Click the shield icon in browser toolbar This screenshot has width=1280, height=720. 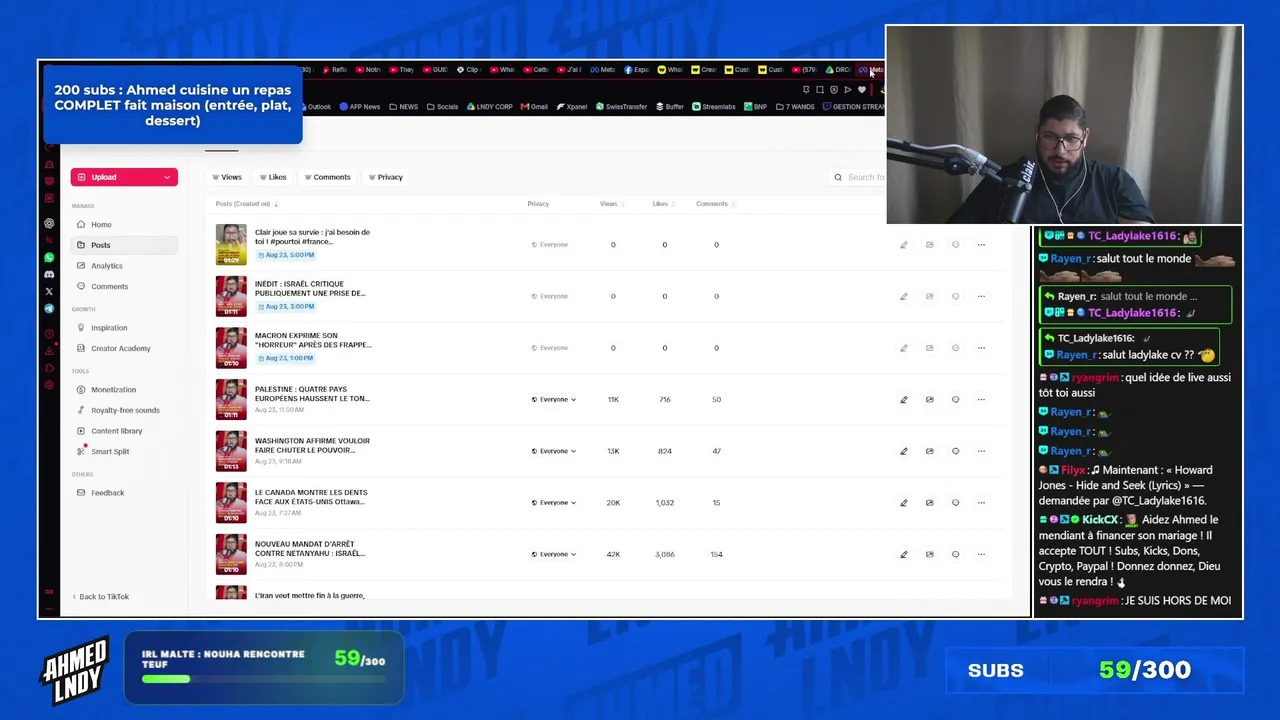[834, 90]
